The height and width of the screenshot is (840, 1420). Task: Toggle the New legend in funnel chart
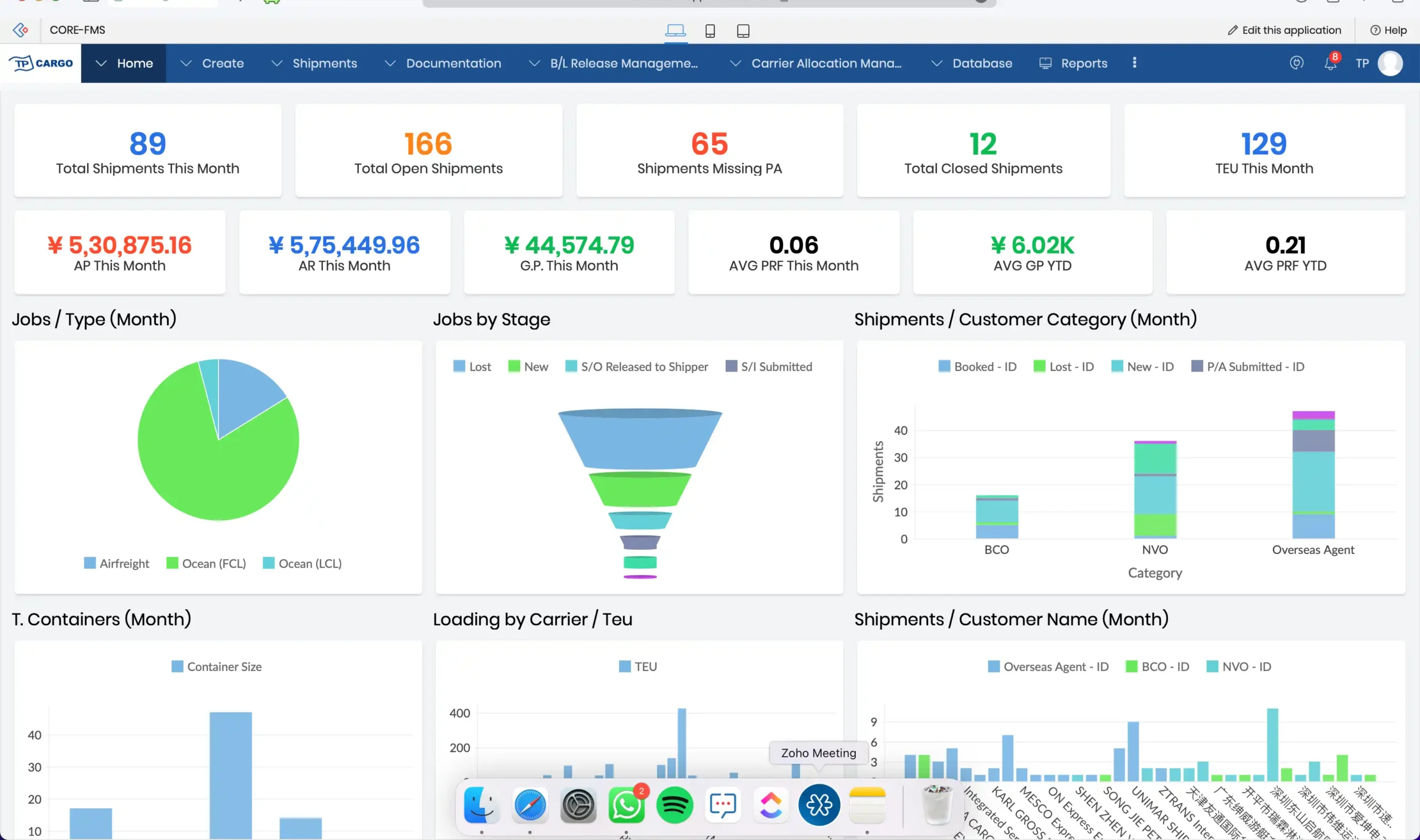(x=528, y=367)
